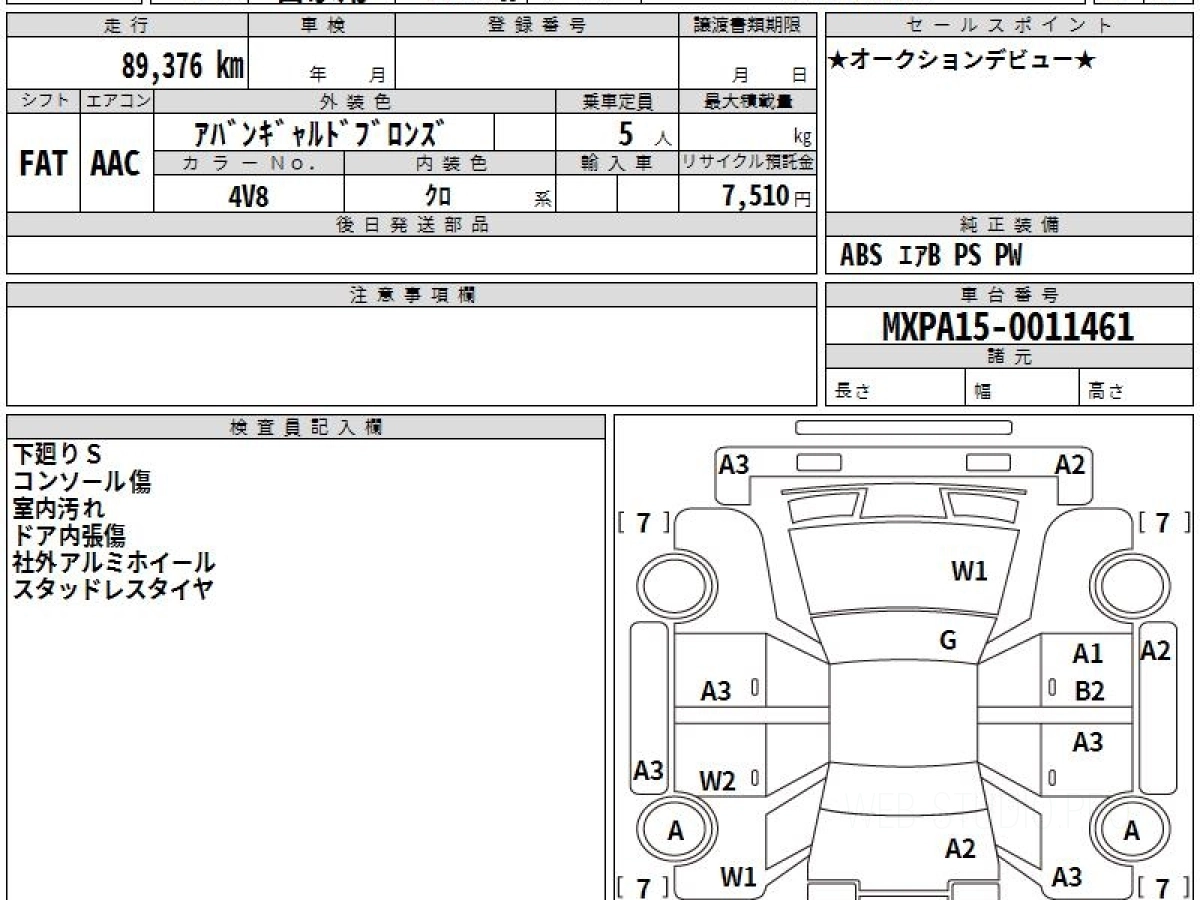Click the アバンギャルドブロンズ exterior color name
The image size is (1200, 900).
(x=320, y=132)
